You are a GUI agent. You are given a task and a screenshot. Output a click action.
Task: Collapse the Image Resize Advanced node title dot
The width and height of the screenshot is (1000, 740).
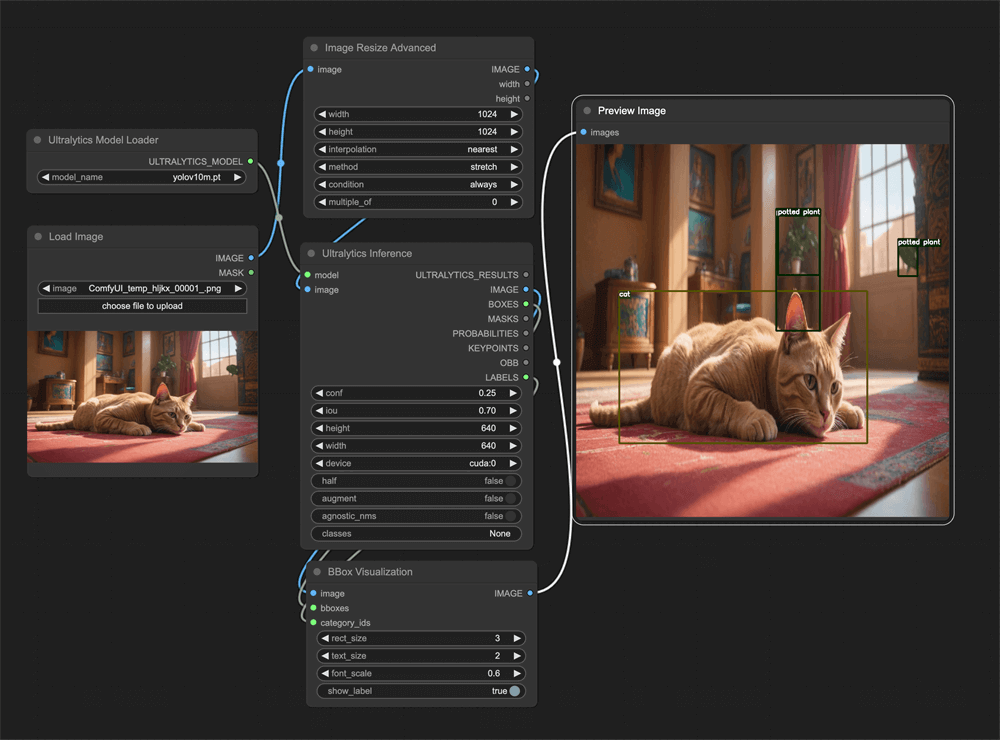tap(314, 48)
